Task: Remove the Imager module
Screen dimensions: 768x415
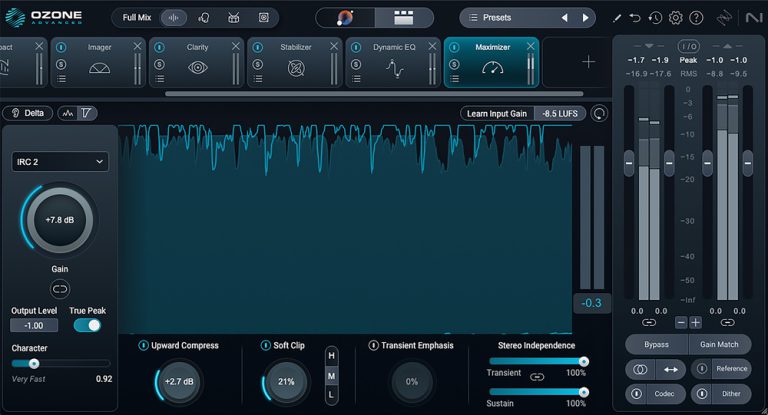Action: (x=137, y=46)
